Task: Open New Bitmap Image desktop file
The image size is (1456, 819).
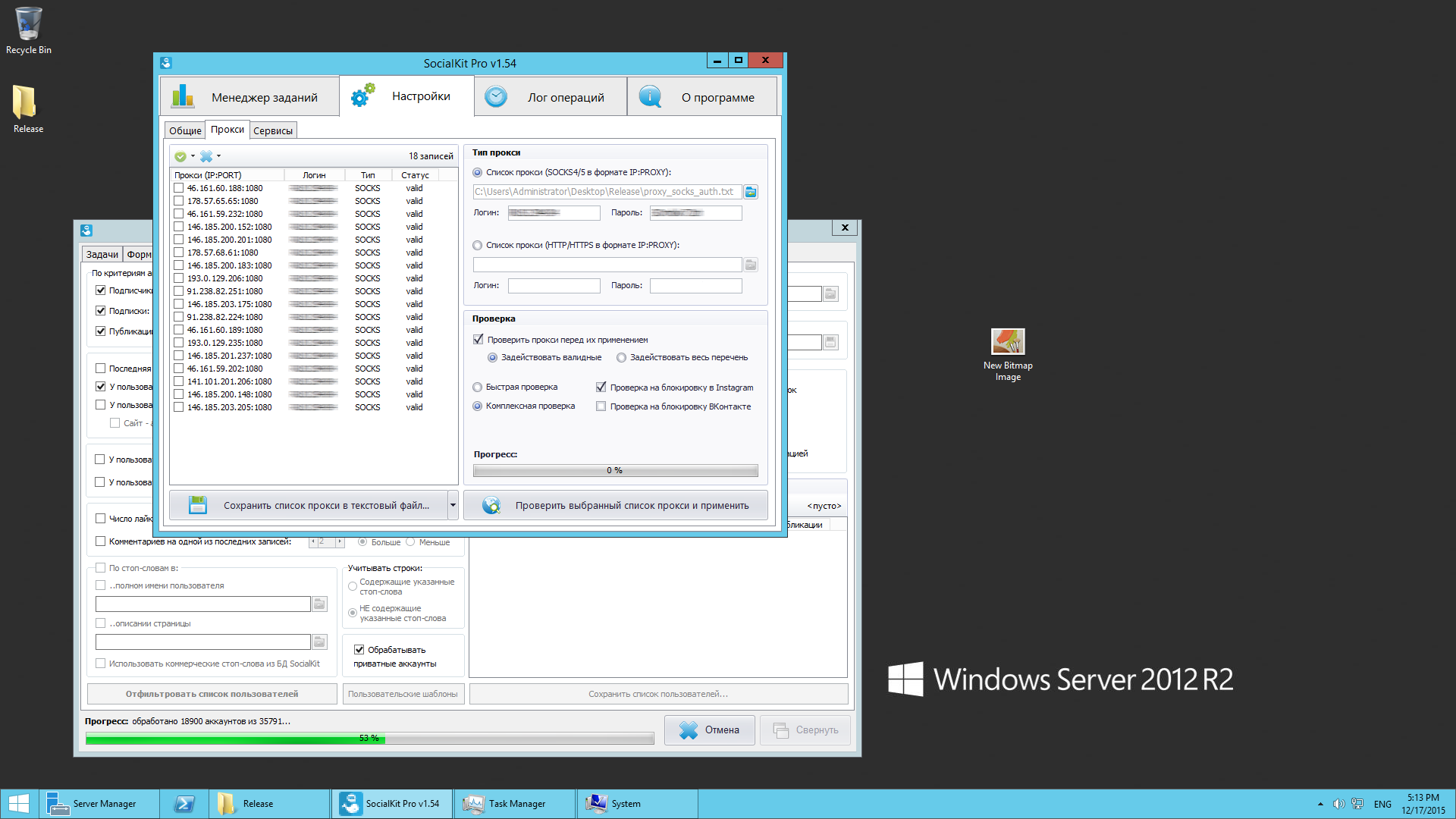Action: click(x=1008, y=354)
